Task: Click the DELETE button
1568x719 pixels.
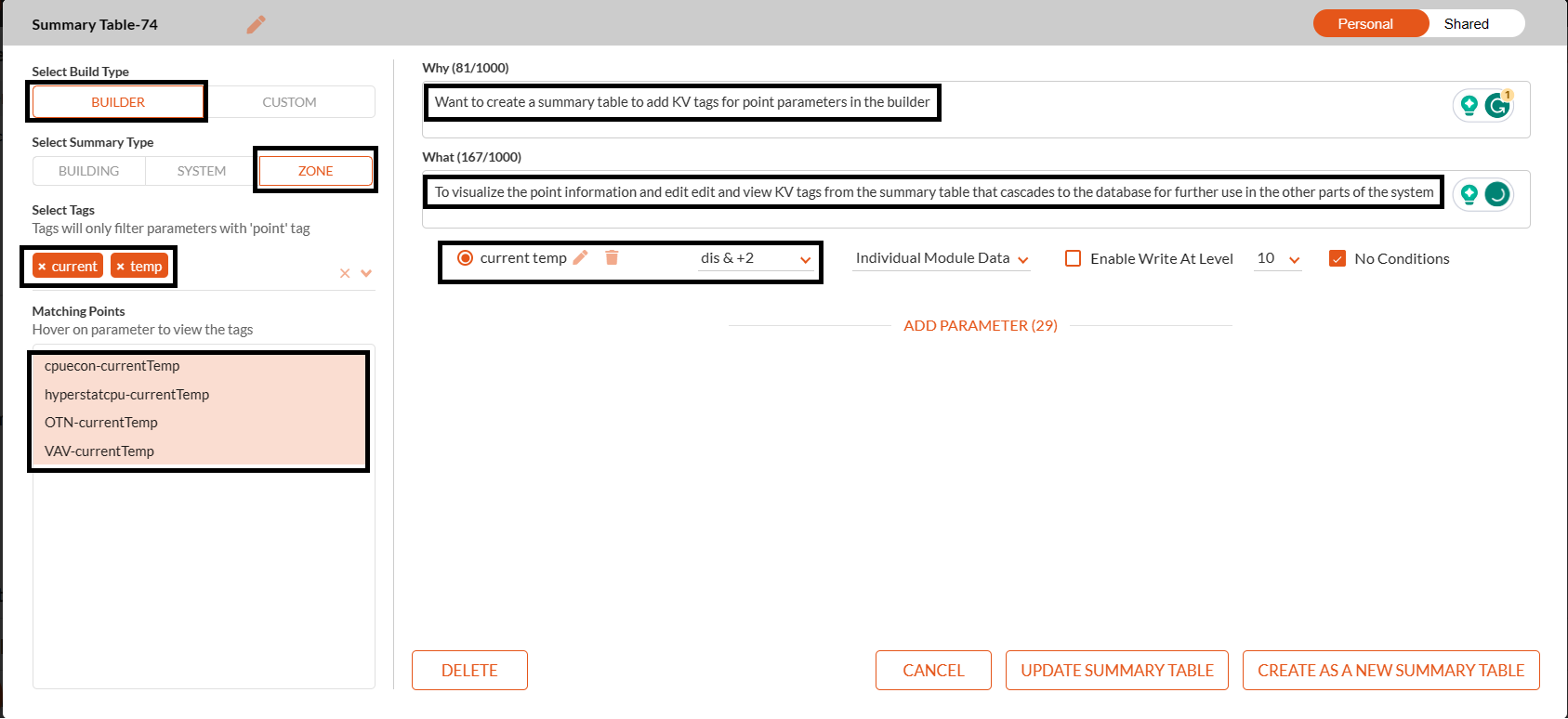Action: [x=469, y=671]
